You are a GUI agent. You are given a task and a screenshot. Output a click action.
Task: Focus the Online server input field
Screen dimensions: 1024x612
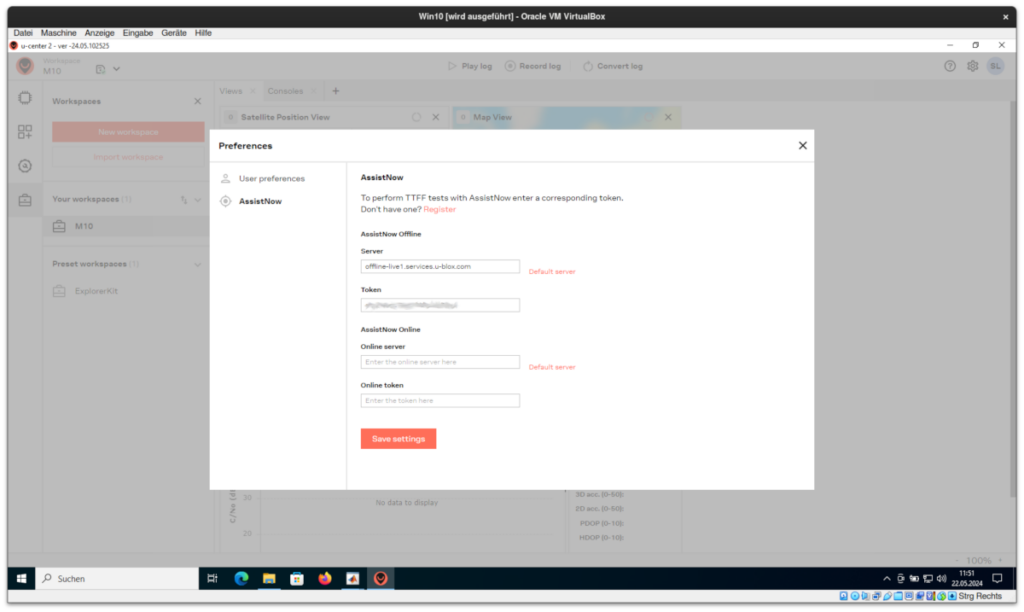click(x=440, y=362)
